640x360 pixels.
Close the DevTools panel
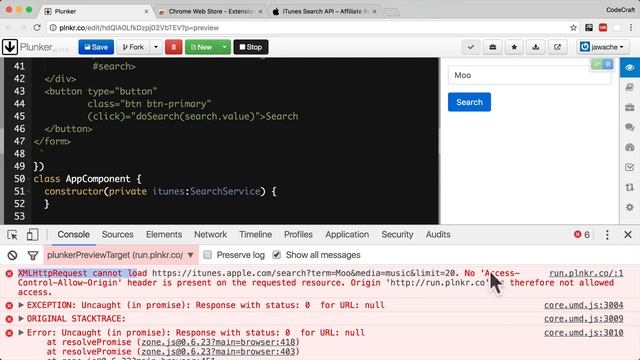click(x=628, y=235)
